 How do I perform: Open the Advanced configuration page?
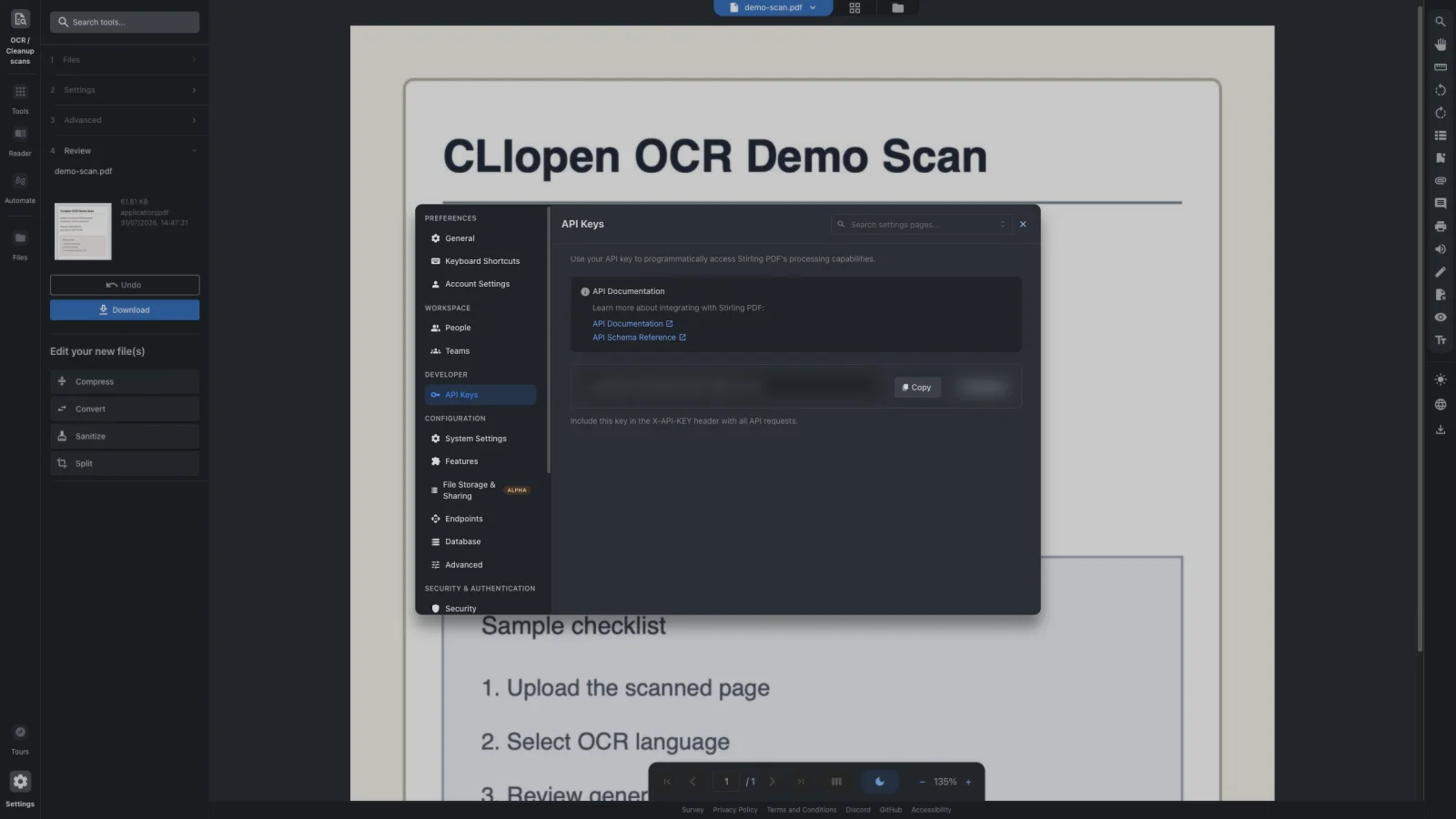(x=480, y=565)
